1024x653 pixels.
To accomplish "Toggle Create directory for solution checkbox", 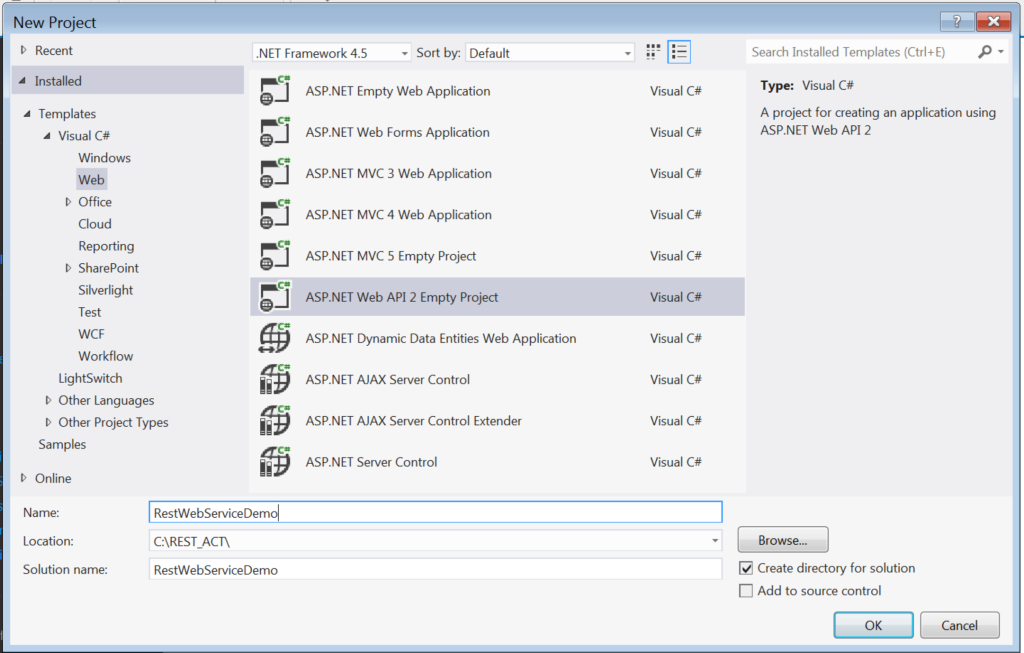I will (746, 568).
